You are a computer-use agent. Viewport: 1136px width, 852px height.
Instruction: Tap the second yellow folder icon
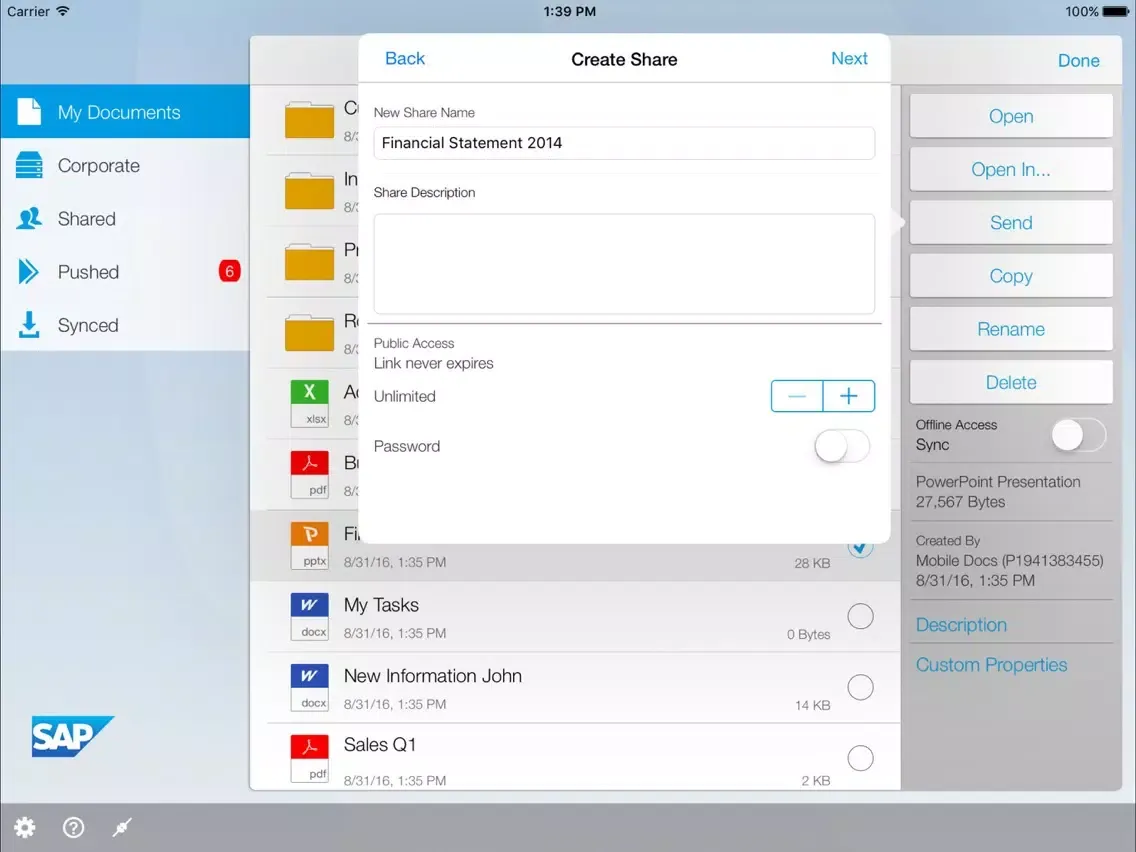pyautogui.click(x=309, y=191)
